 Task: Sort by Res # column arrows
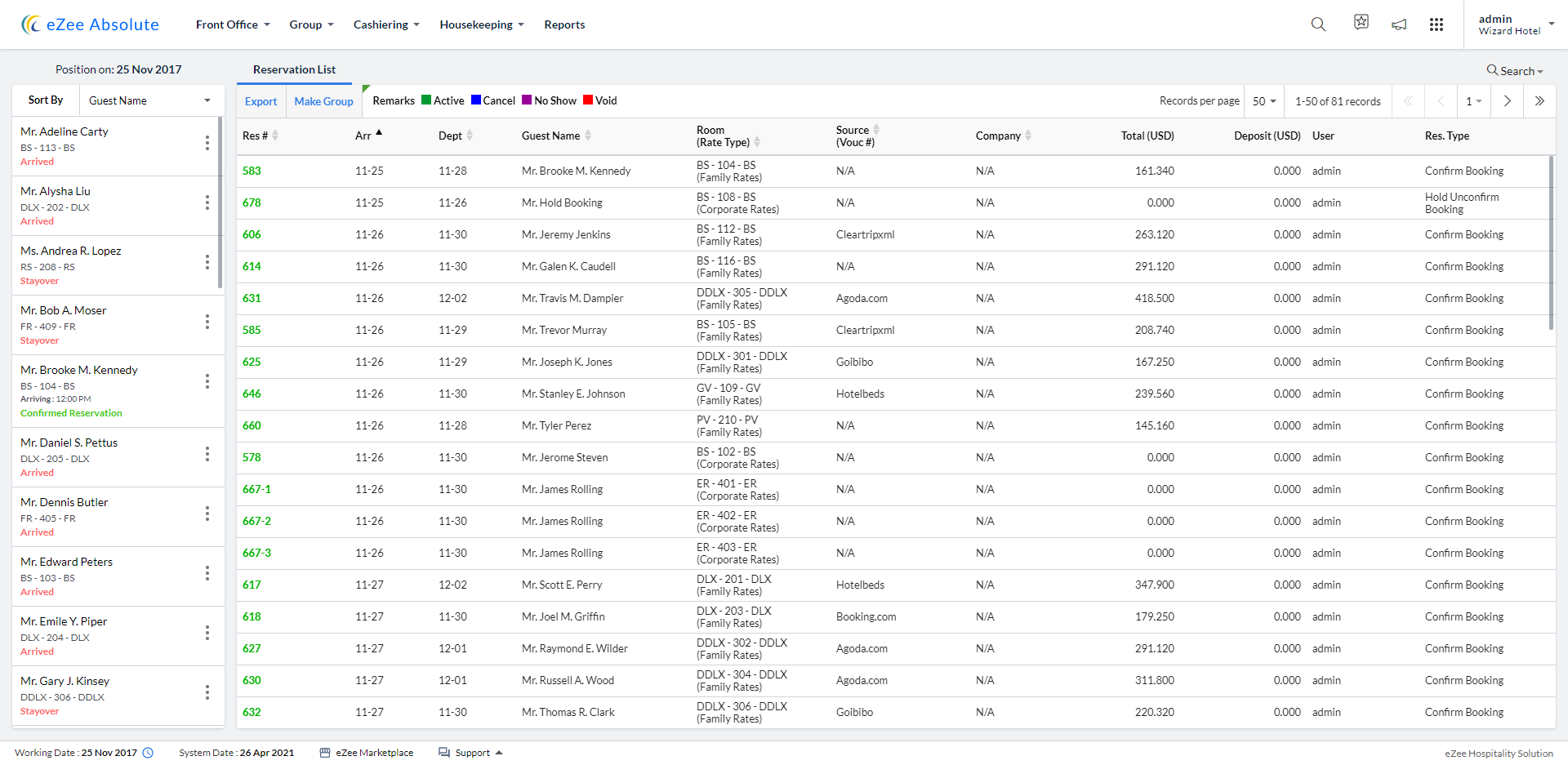pyautogui.click(x=275, y=136)
